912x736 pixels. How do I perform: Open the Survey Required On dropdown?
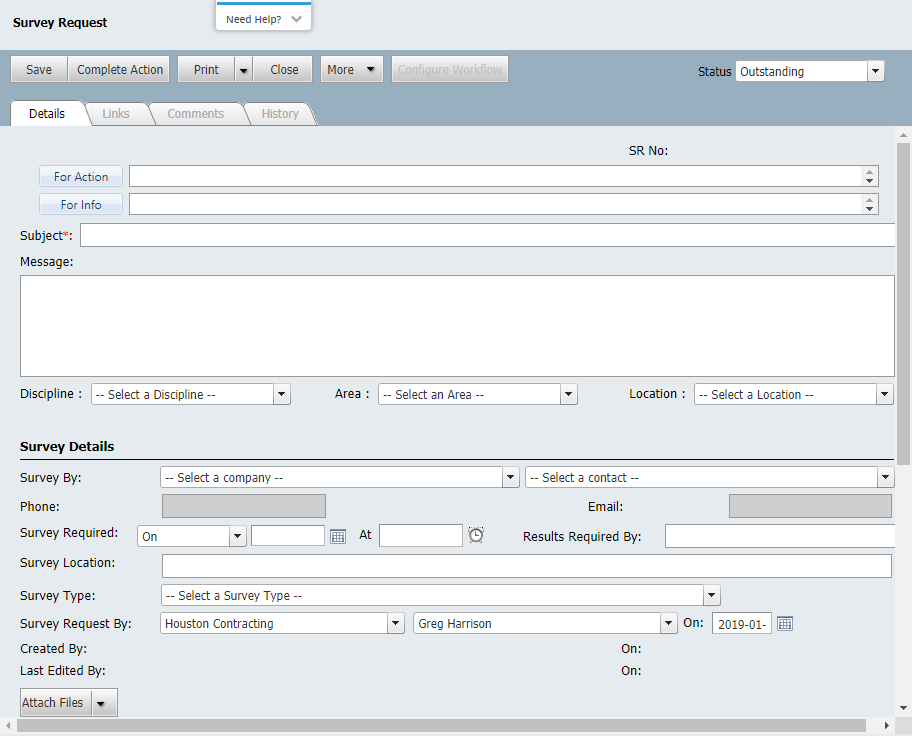[192, 536]
